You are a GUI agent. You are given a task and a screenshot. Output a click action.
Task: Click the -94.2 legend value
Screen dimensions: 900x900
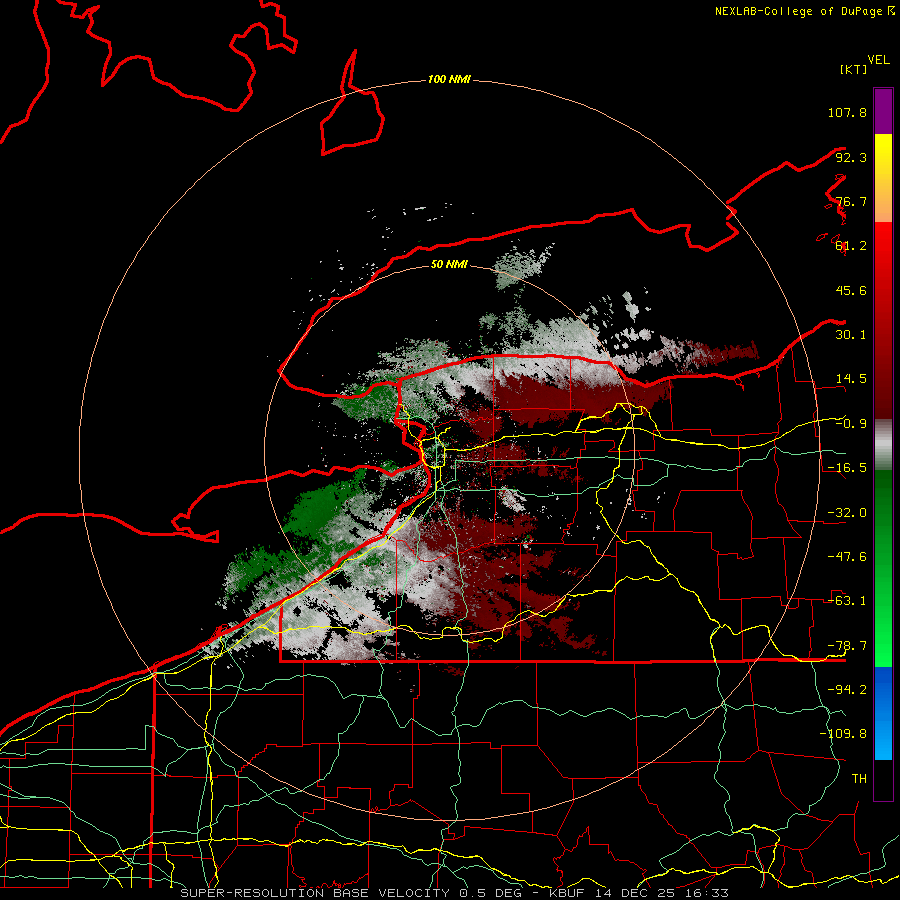(847, 690)
